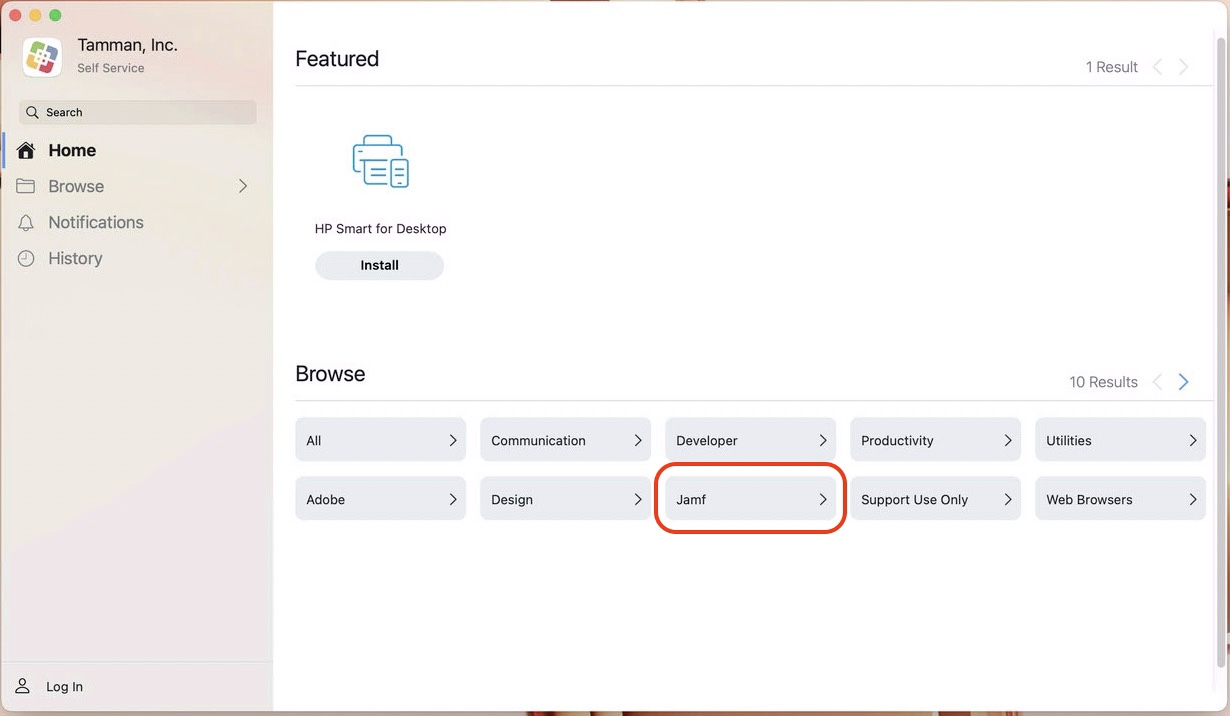Click the 'Tamman, Inc.' title text

point(128,45)
